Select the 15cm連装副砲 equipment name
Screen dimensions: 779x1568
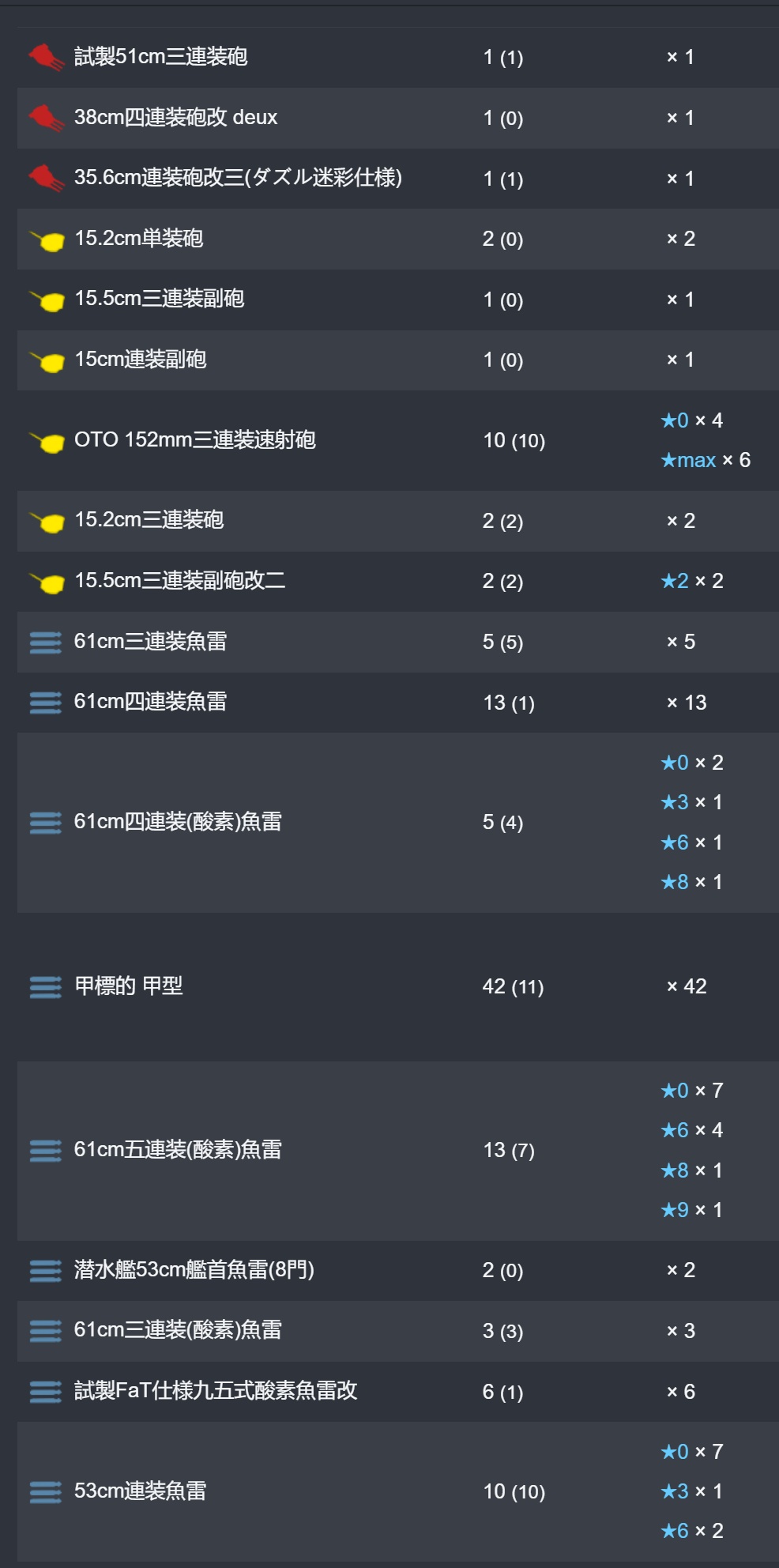pyautogui.click(x=141, y=360)
